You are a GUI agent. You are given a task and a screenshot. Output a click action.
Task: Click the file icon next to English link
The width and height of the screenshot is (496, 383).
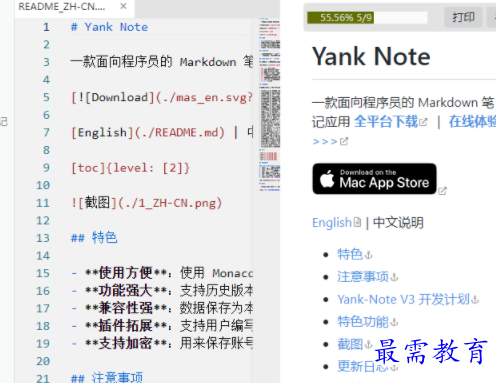357,222
